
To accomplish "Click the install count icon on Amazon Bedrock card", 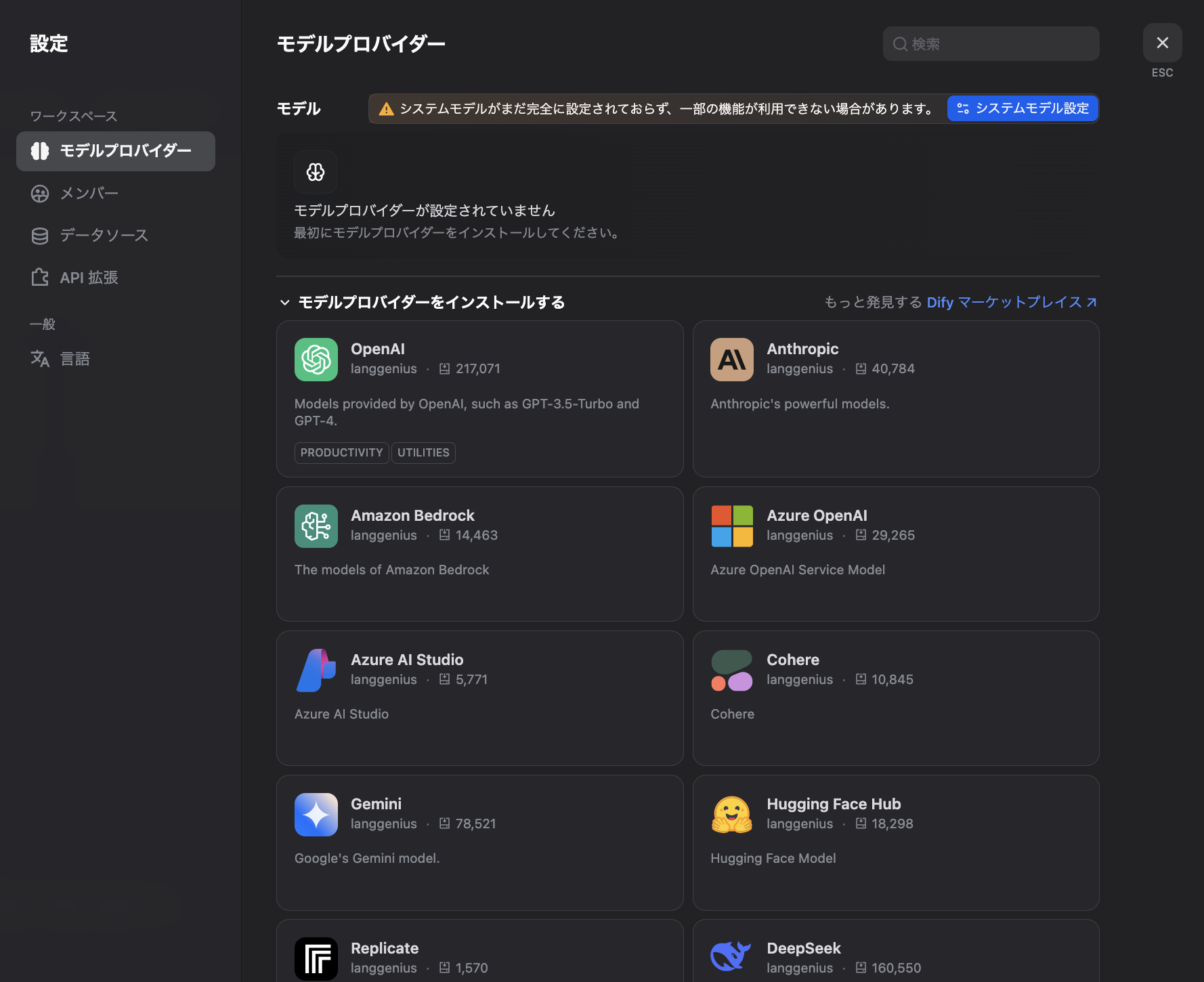I will [x=445, y=535].
